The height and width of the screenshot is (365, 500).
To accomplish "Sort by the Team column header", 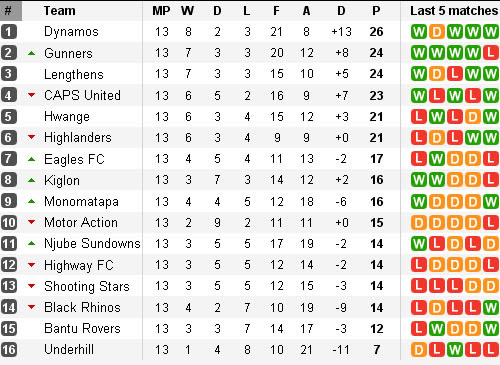I will coord(59,11).
